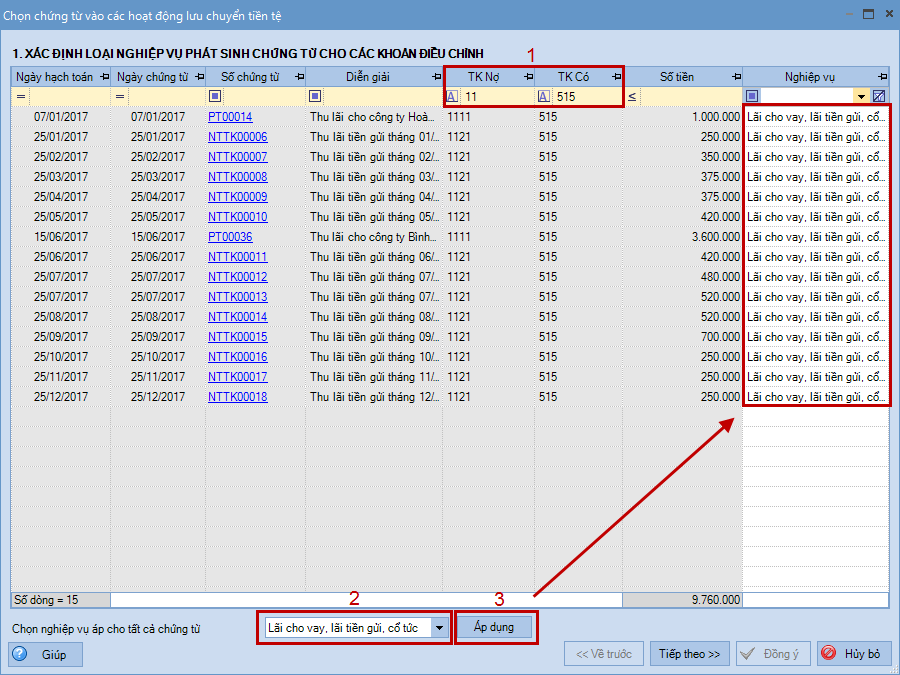Click the pin icon on Số chứng từ column
This screenshot has height=675, width=900.
pyautogui.click(x=297, y=77)
